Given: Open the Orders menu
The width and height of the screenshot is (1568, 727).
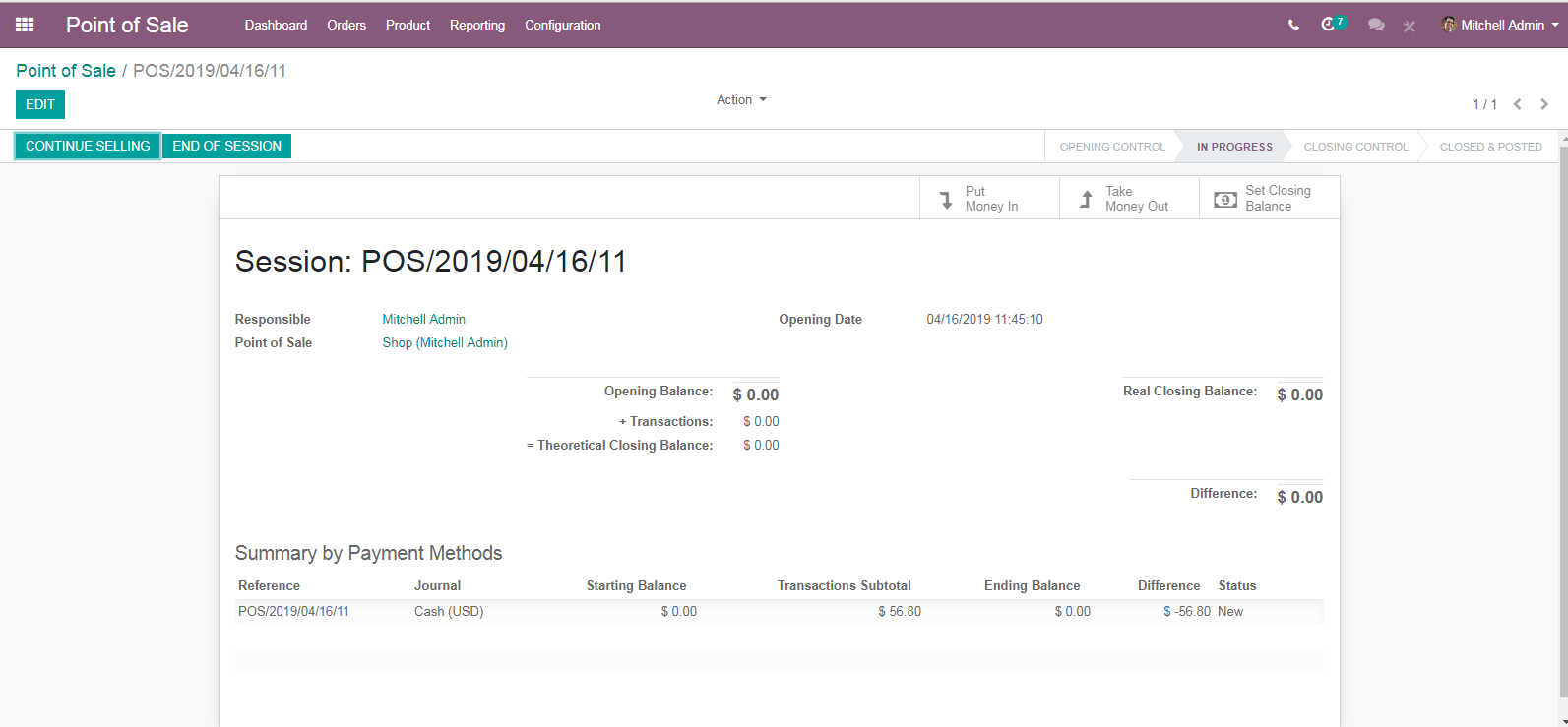Looking at the screenshot, I should tap(346, 25).
